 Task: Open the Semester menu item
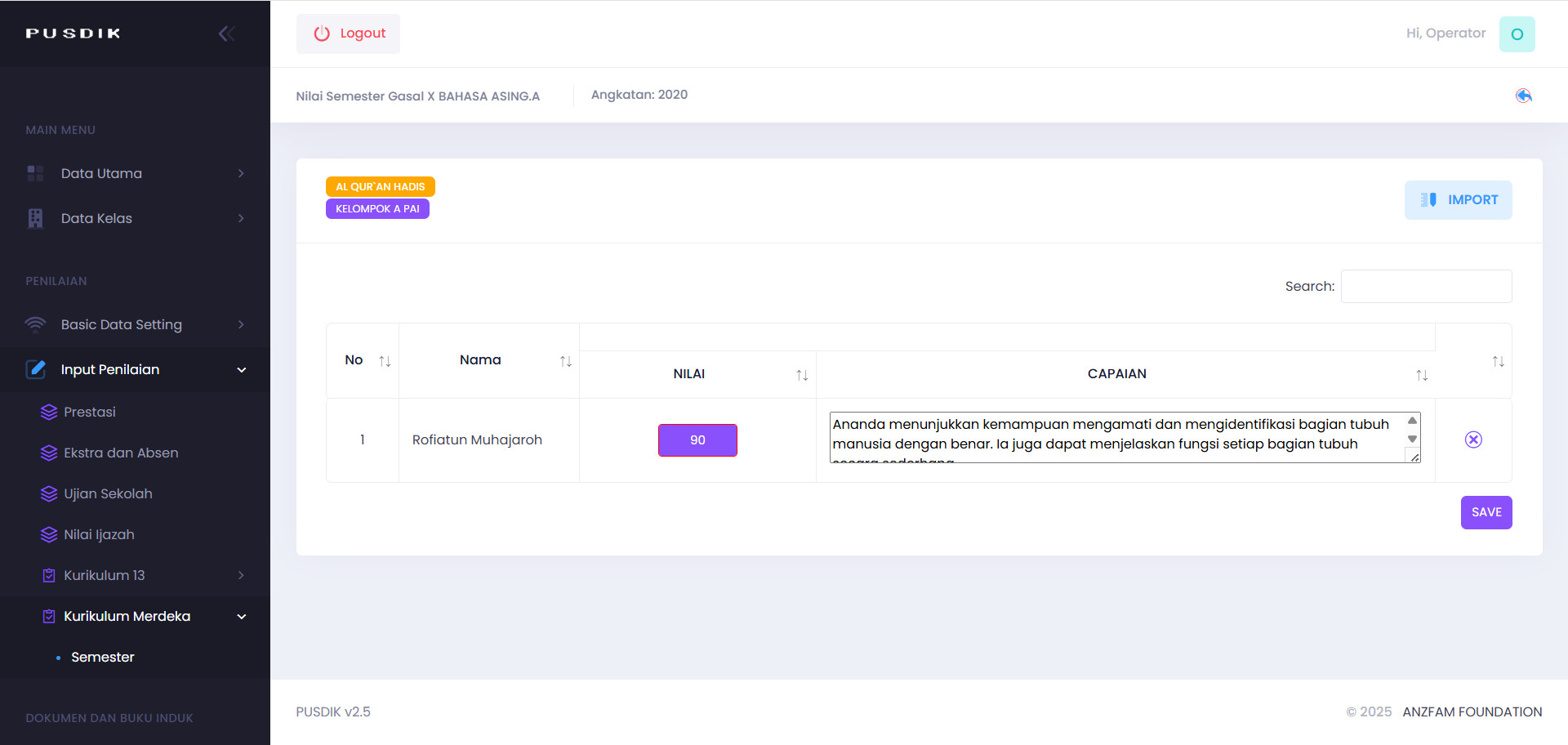(x=102, y=657)
